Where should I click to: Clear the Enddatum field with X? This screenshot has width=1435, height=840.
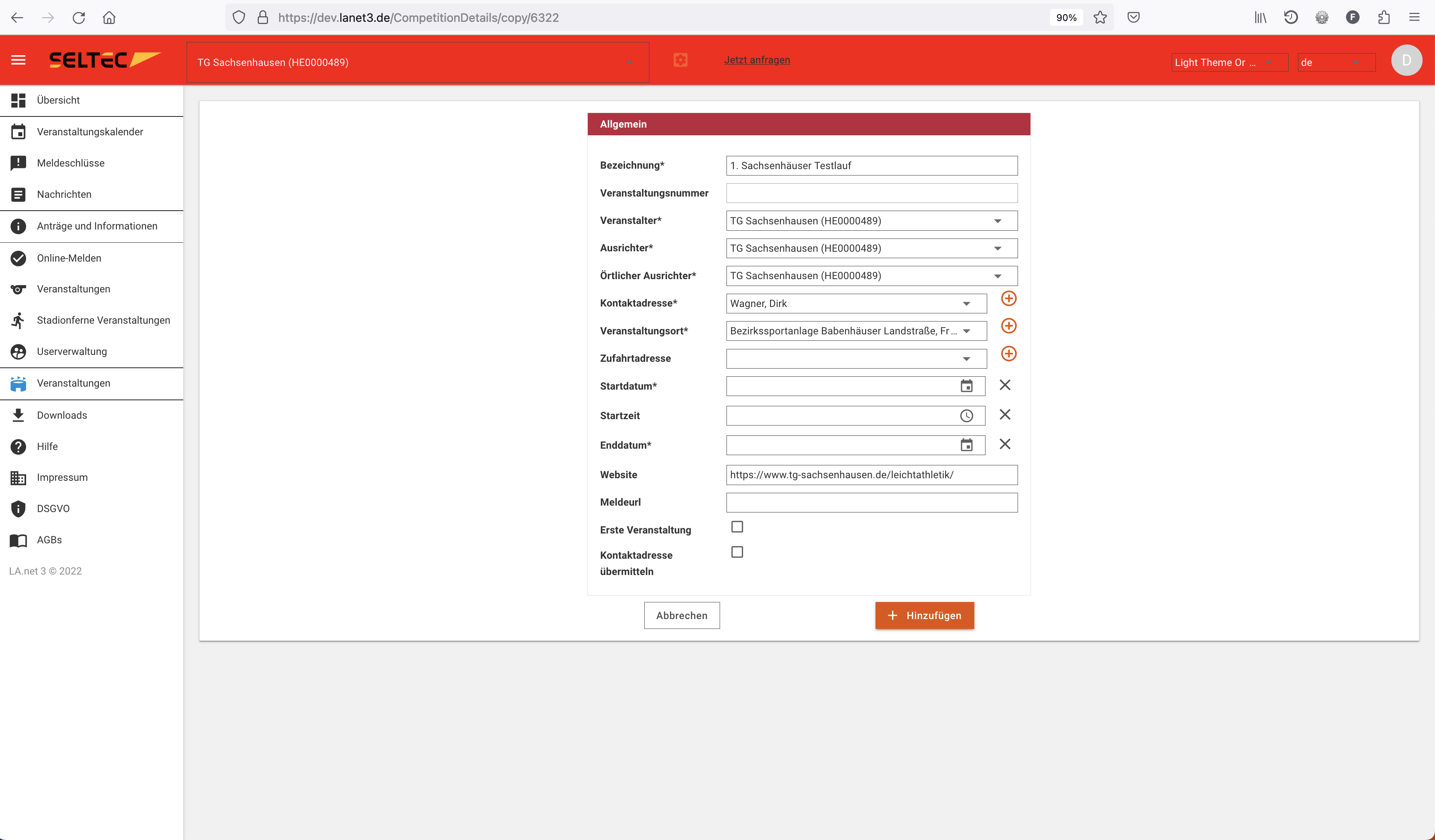(1005, 444)
